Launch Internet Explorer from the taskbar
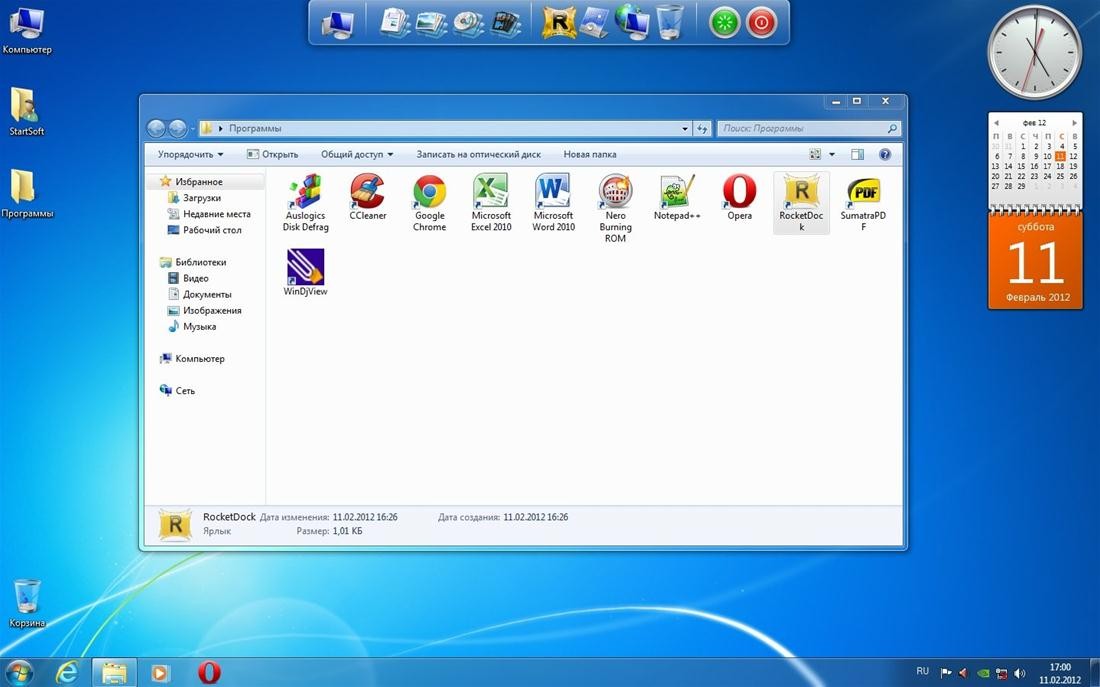 click(67, 672)
